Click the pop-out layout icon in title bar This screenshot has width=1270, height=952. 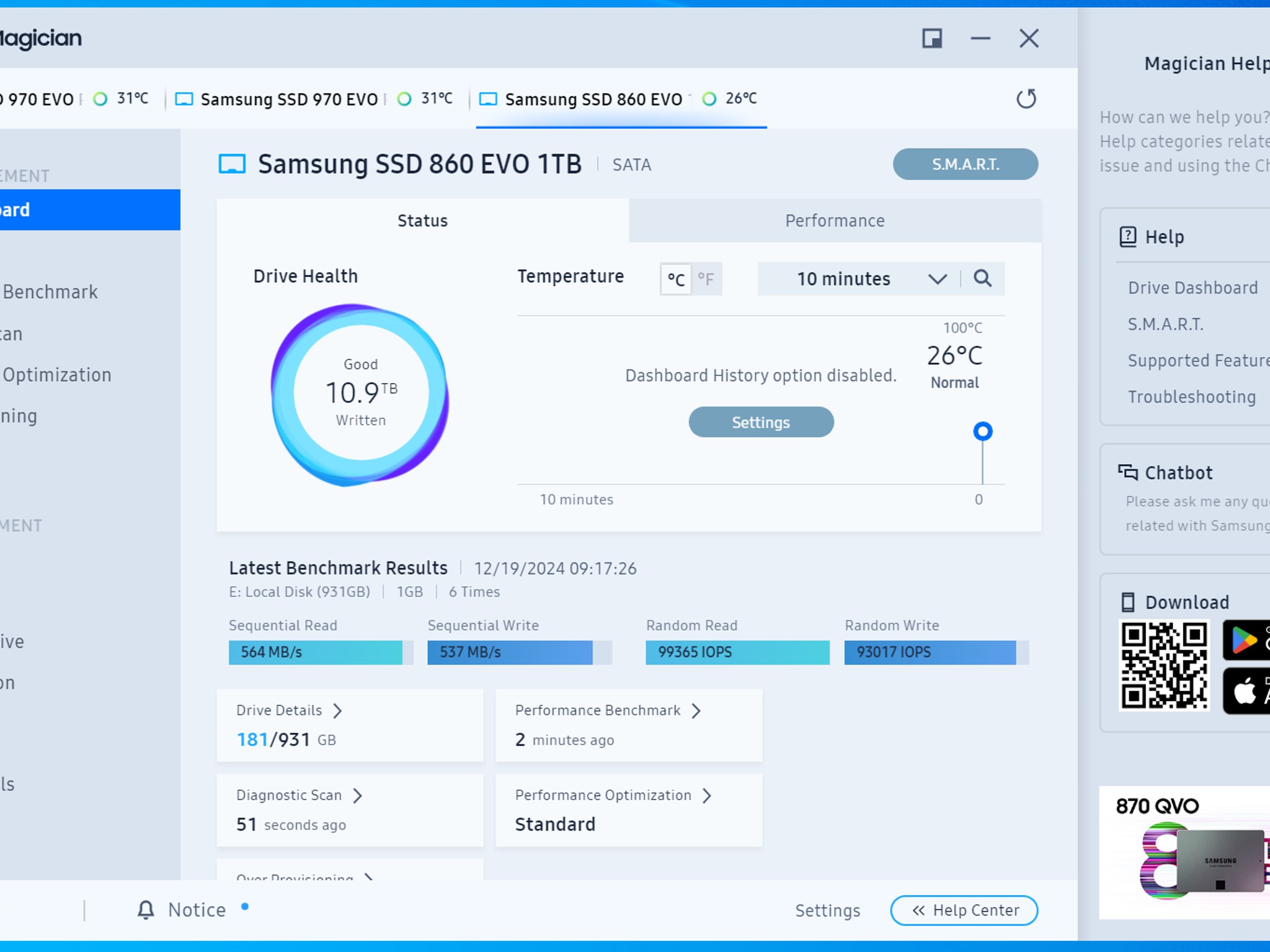tap(931, 38)
